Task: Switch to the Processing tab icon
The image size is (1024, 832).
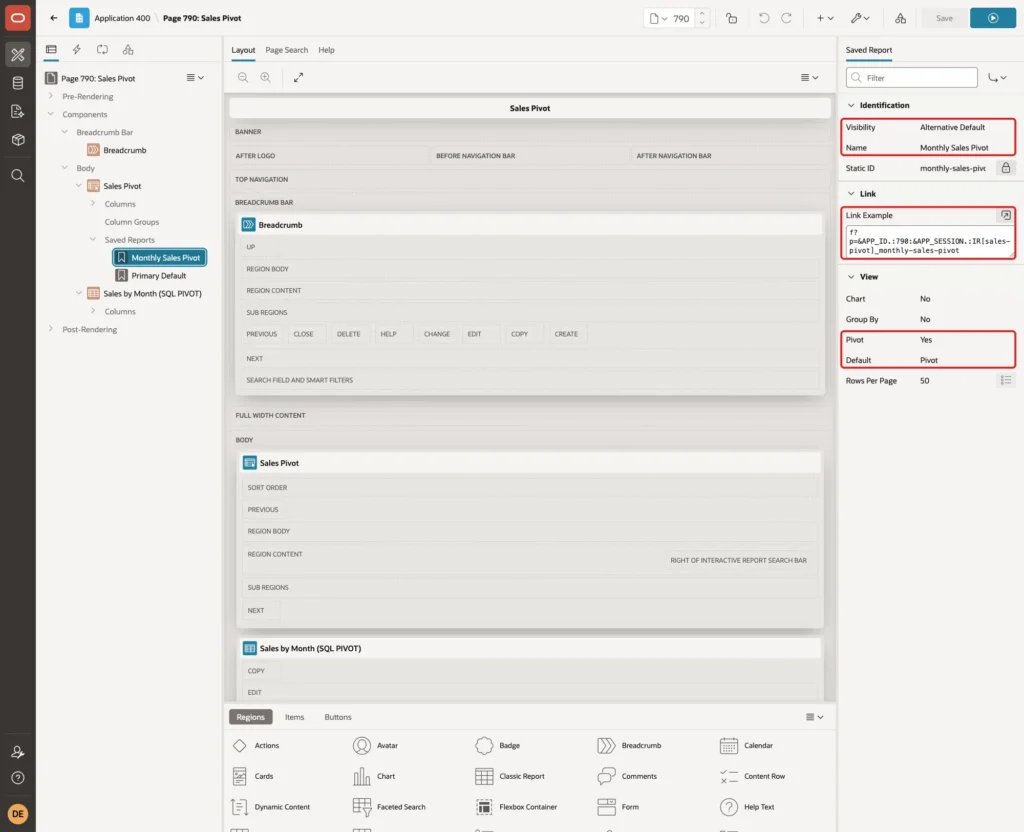Action: tap(103, 50)
